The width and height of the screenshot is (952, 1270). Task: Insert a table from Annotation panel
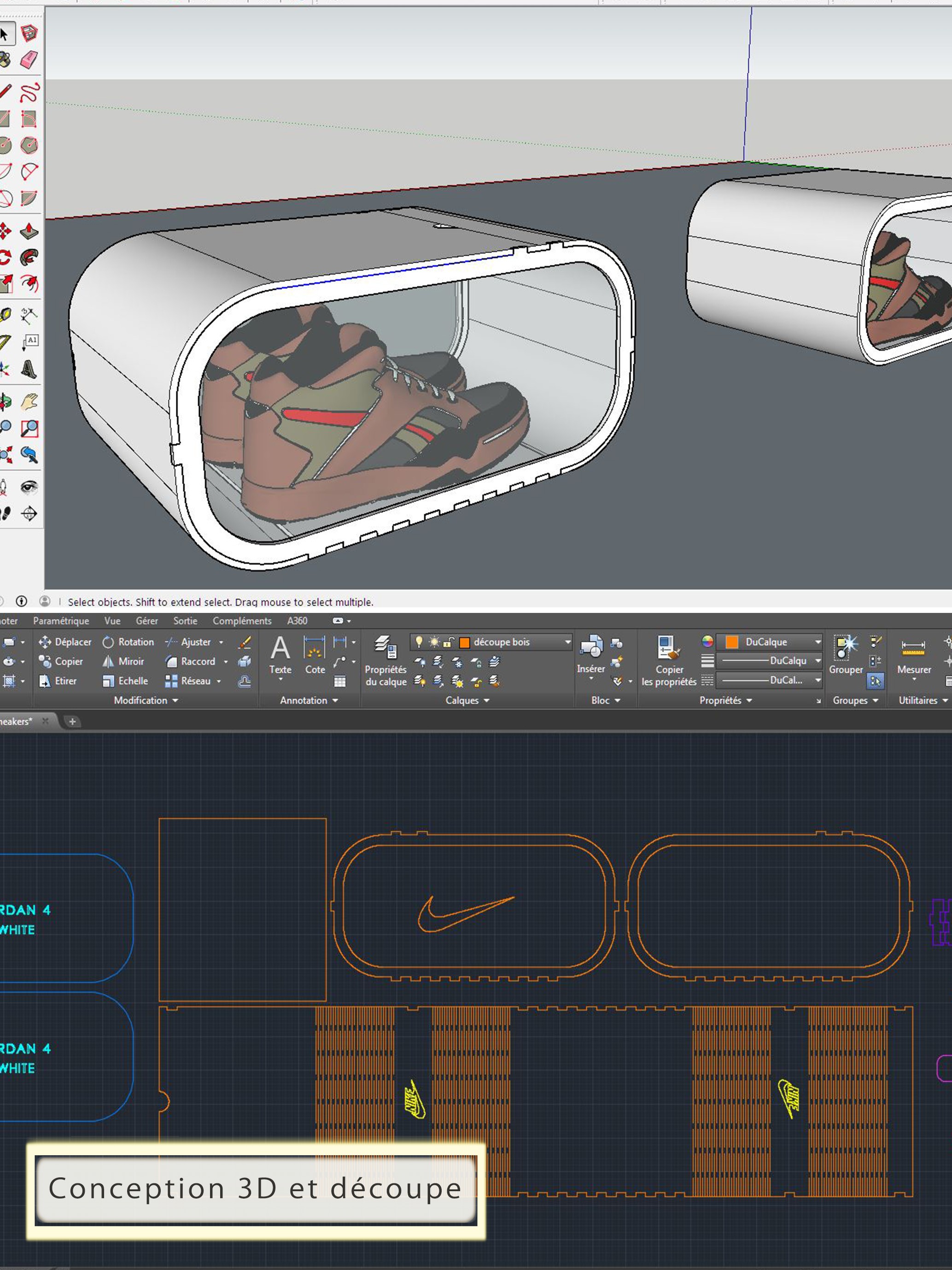(340, 682)
